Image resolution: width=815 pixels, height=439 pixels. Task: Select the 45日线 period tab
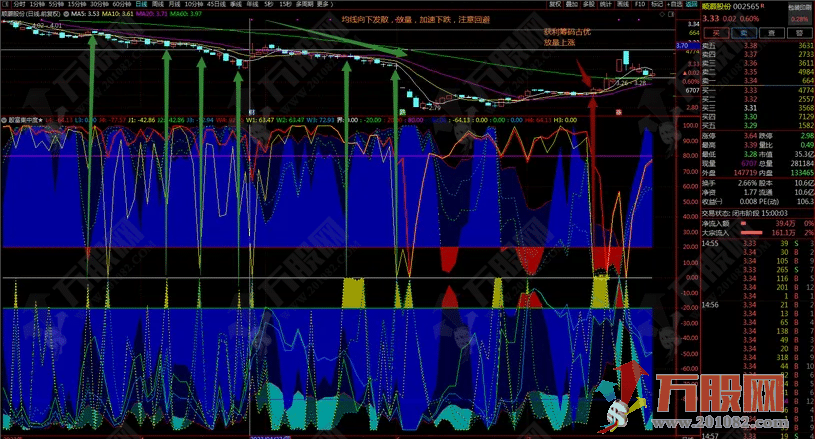point(216,4)
